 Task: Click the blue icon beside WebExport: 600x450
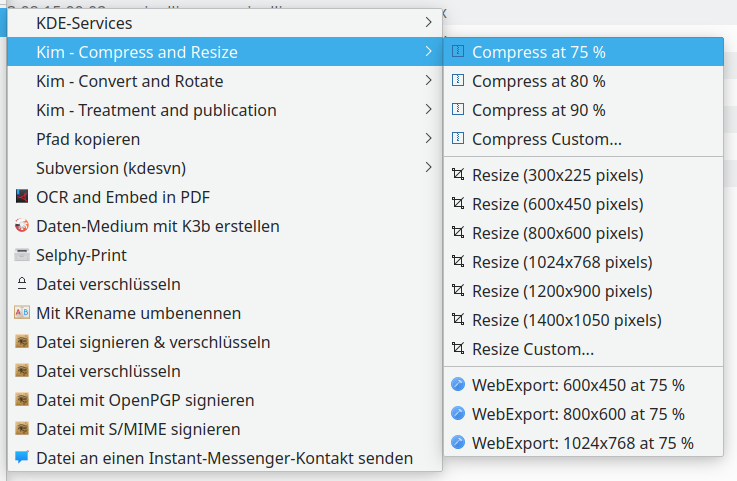pyautogui.click(x=458, y=384)
